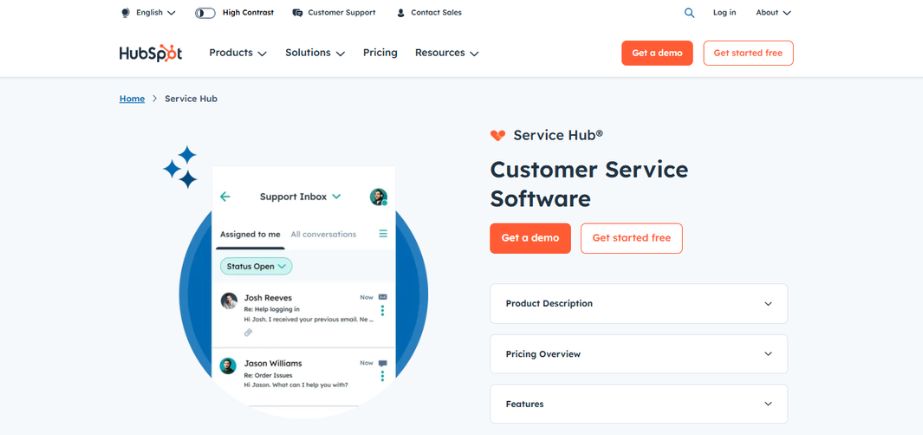Click the agent avatar in Support Inbox

379,197
